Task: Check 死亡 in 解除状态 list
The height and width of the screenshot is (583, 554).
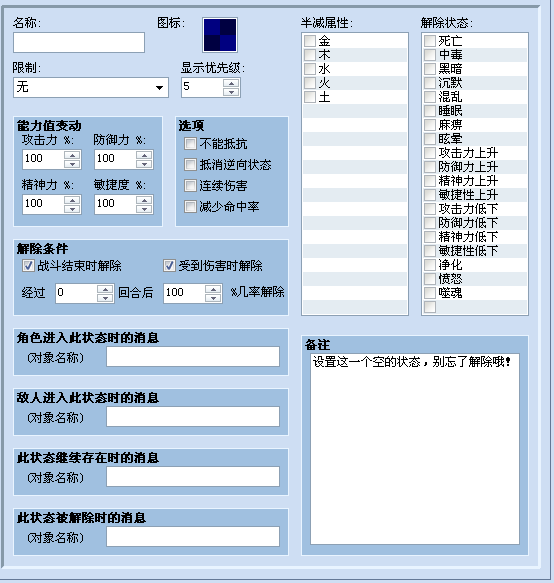Action: coord(430,41)
